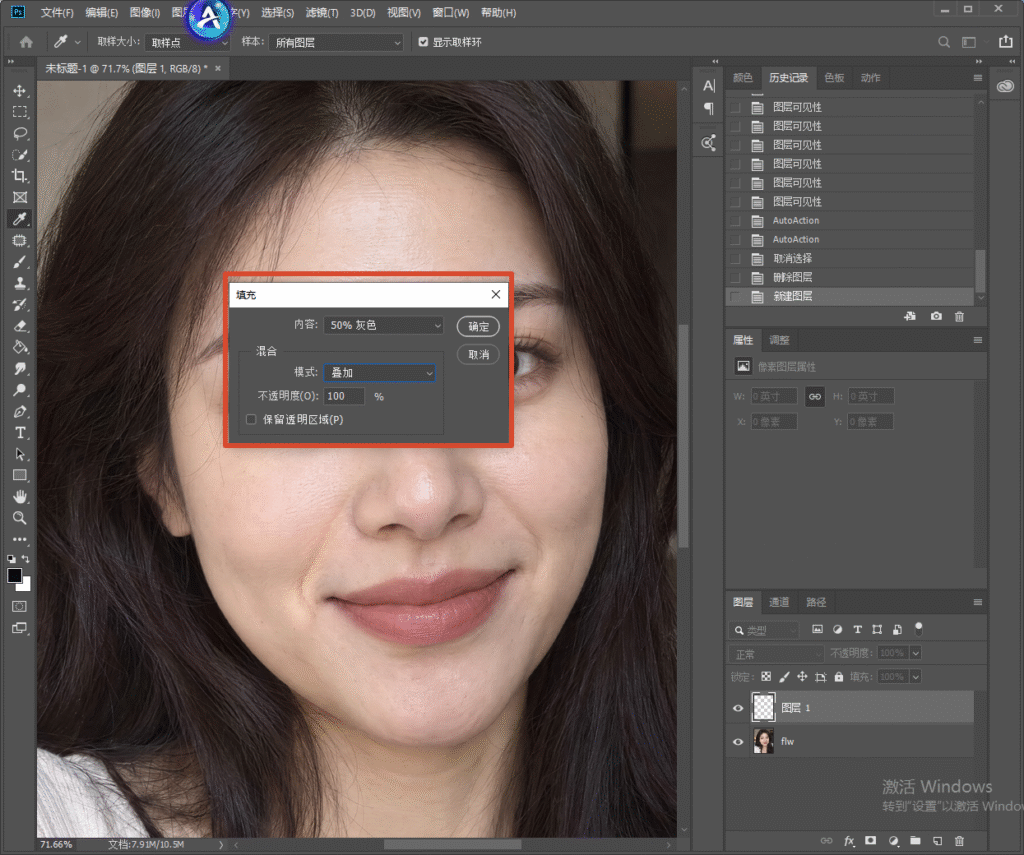The width and height of the screenshot is (1024, 855).
Task: Select the Move tool
Action: pyautogui.click(x=20, y=90)
